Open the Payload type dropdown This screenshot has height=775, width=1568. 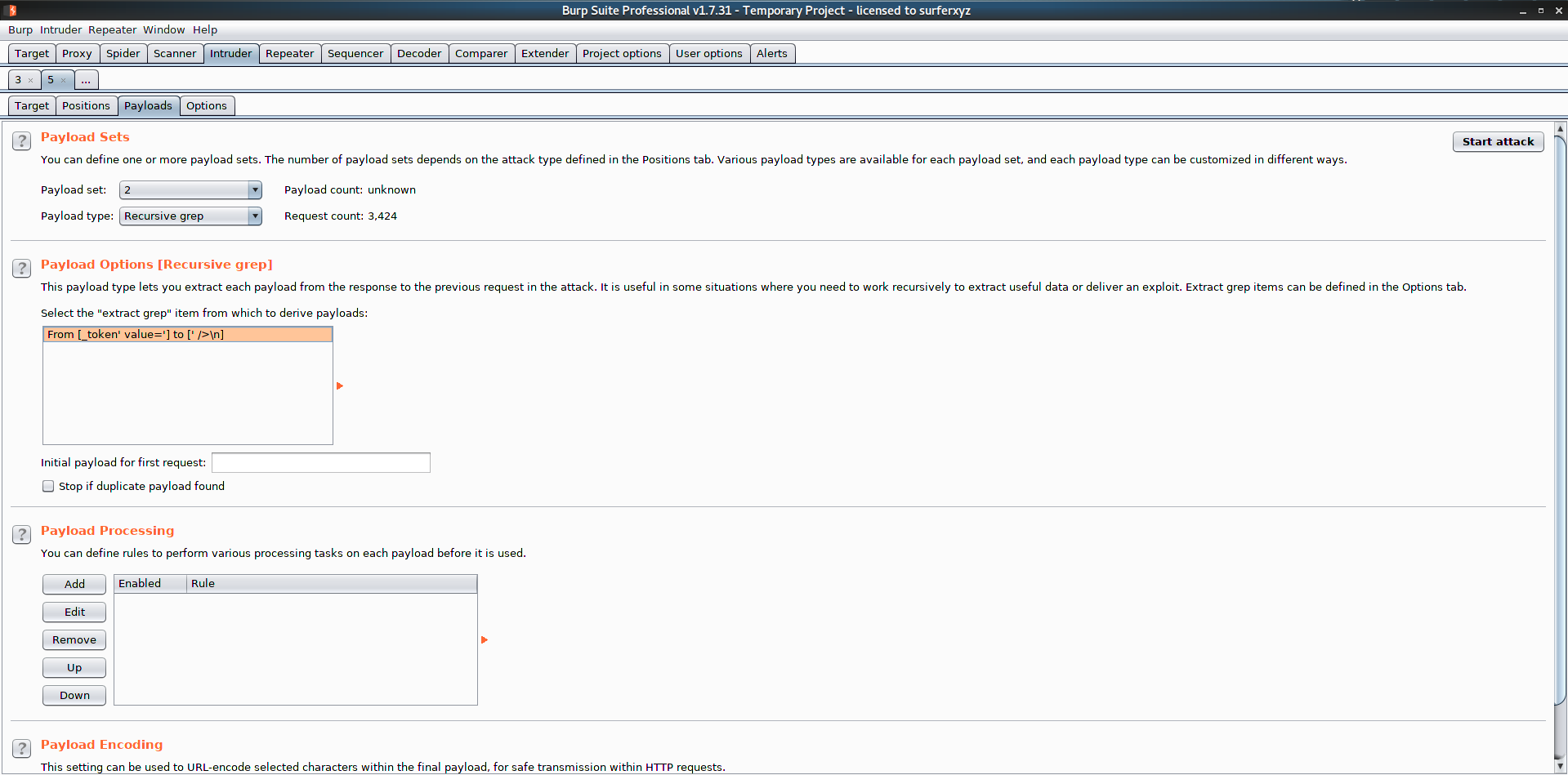point(190,216)
